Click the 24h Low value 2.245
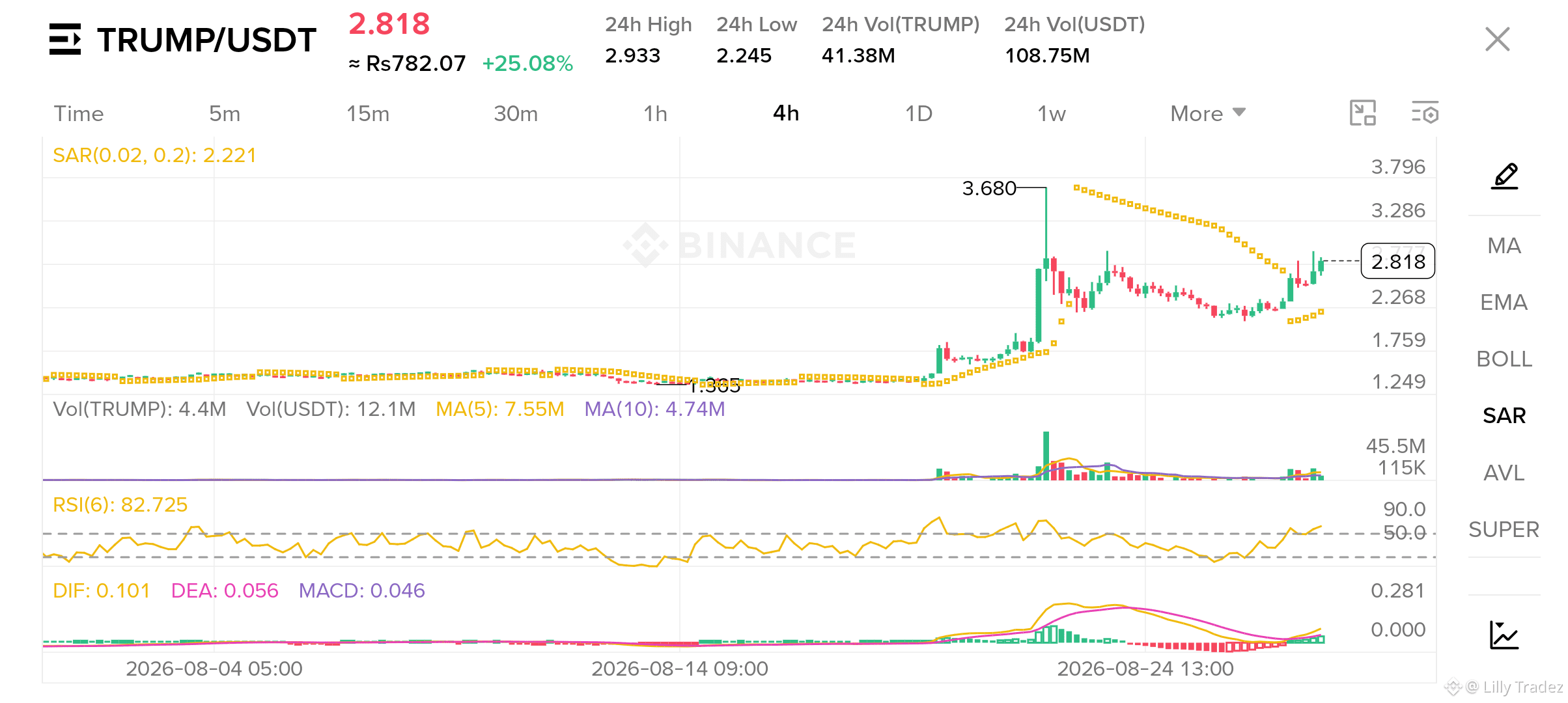The image size is (1568, 703). point(744,55)
